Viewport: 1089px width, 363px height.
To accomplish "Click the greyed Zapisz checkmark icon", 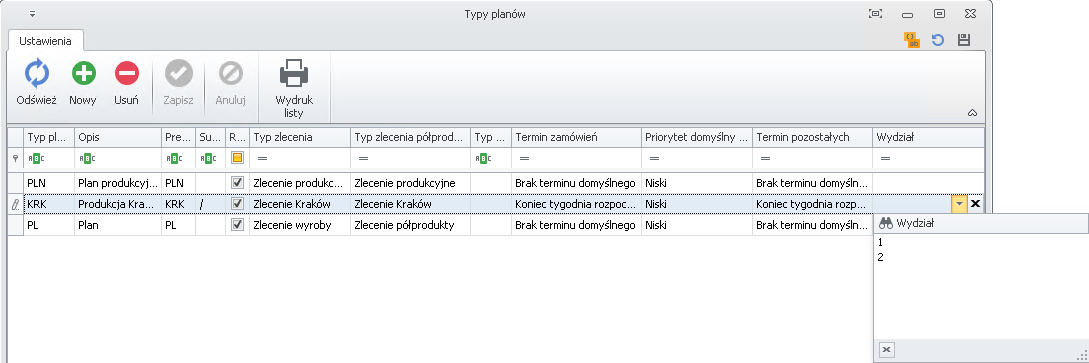I will (x=178, y=73).
